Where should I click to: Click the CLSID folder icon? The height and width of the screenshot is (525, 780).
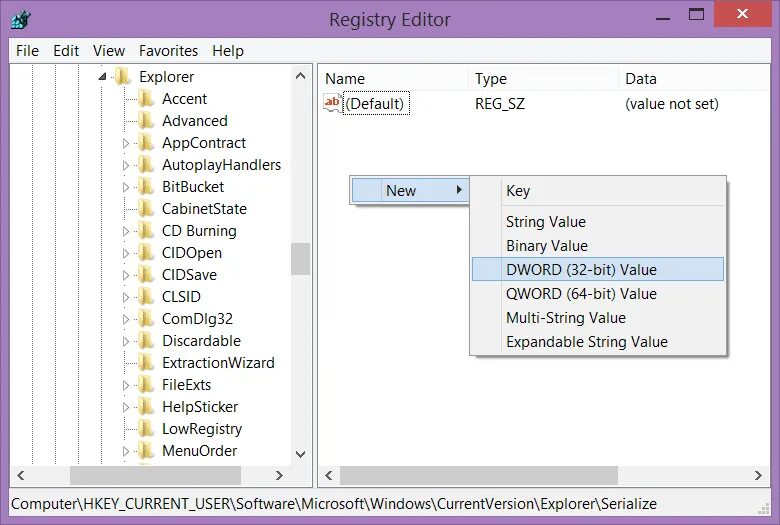(x=146, y=297)
